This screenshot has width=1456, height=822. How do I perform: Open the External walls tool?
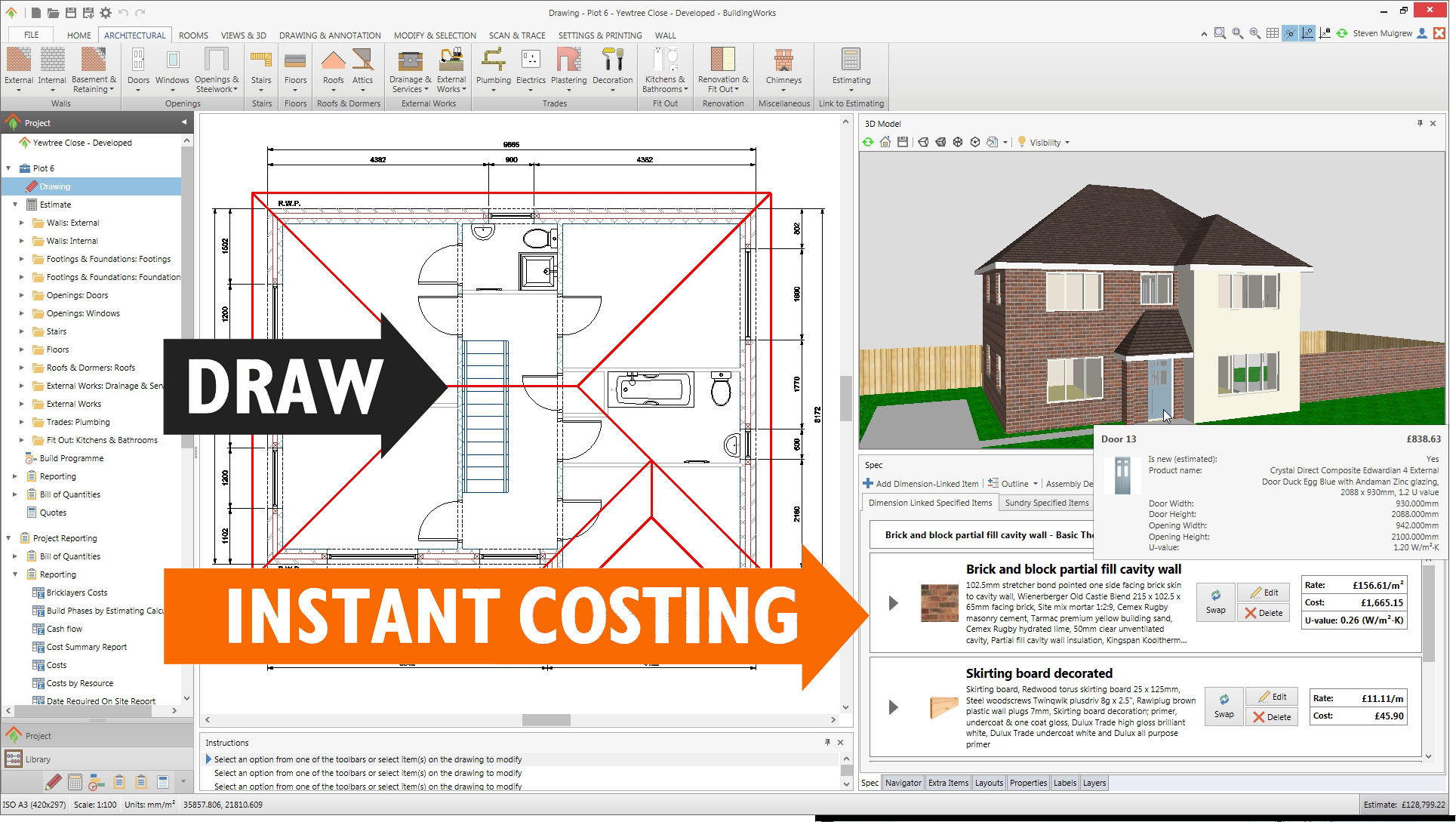pos(19,69)
